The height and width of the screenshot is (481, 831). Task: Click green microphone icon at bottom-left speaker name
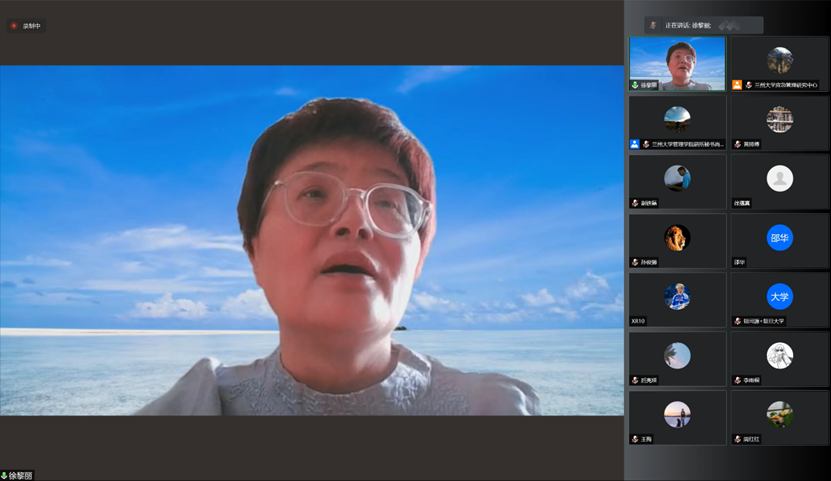(x=4, y=475)
